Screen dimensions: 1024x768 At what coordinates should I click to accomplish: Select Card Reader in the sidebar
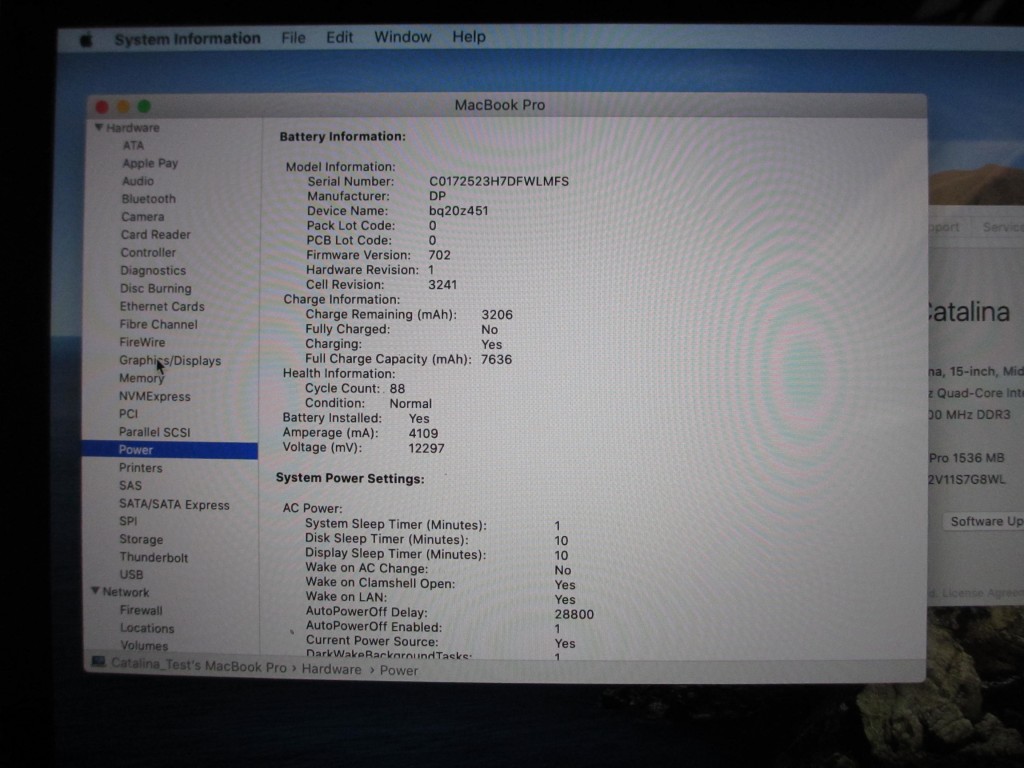pos(155,234)
